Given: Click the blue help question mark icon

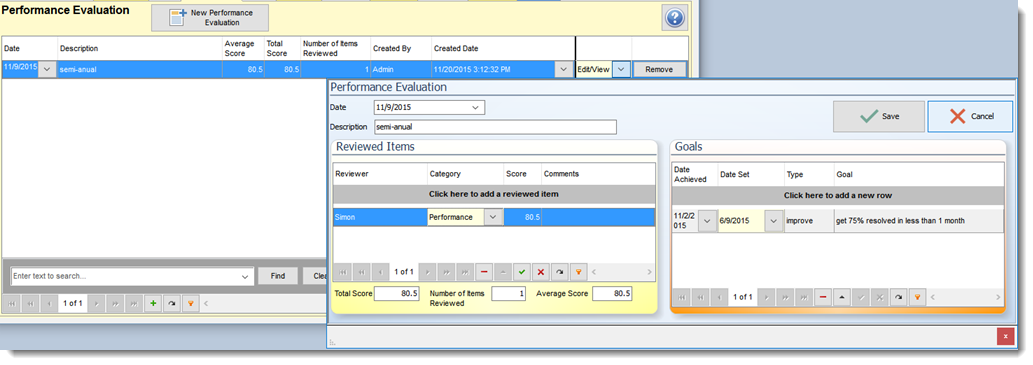Looking at the screenshot, I should coord(674,18).
